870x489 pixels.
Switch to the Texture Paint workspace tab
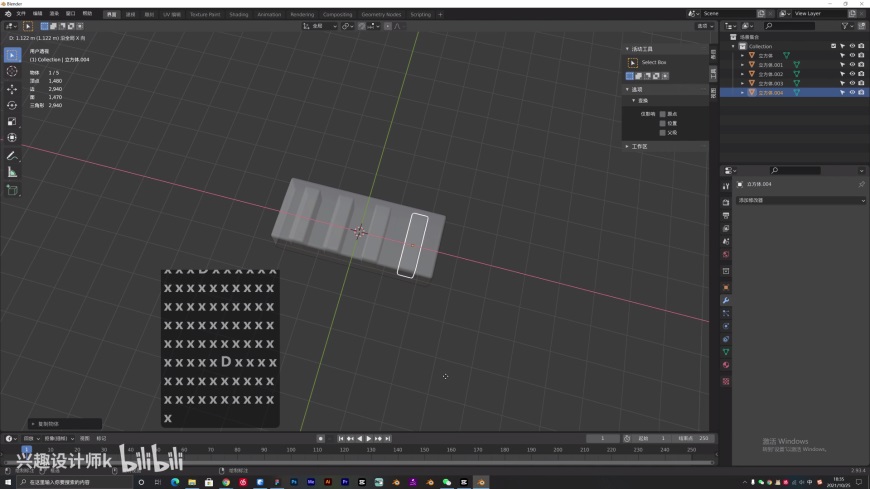click(205, 14)
